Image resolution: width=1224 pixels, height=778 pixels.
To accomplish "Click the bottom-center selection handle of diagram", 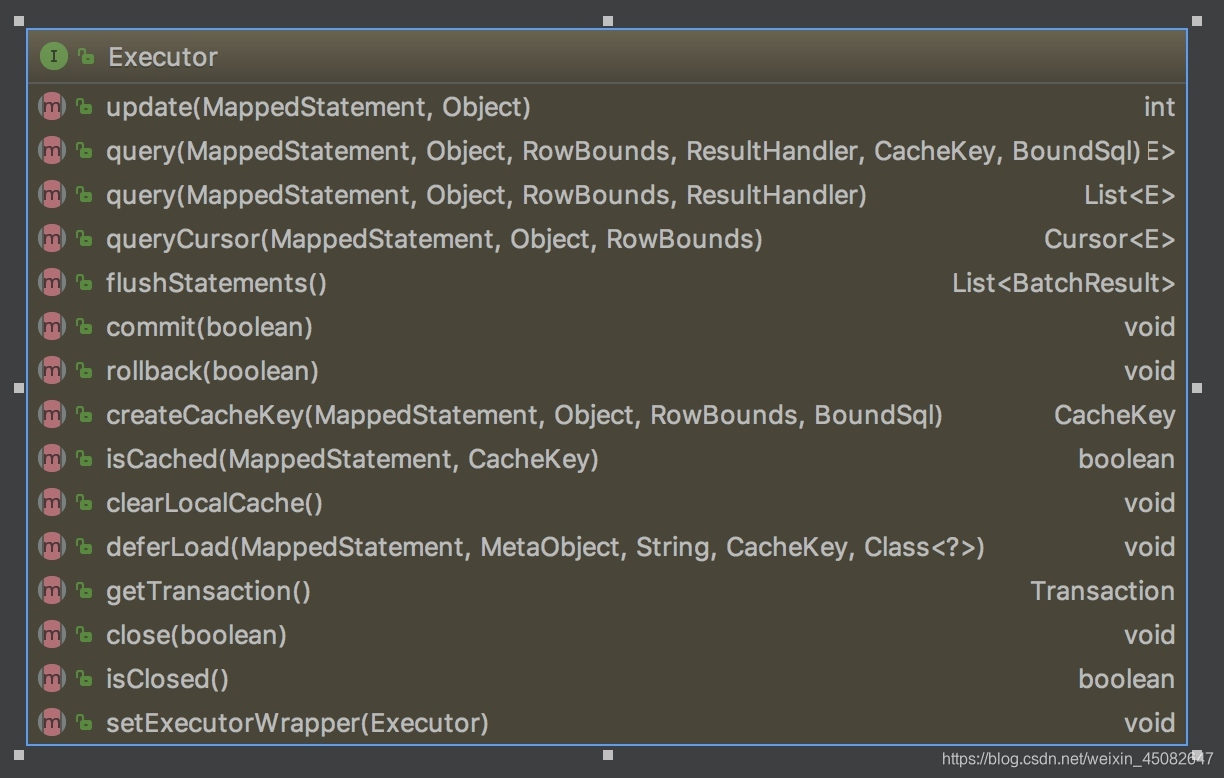I will click(x=607, y=755).
